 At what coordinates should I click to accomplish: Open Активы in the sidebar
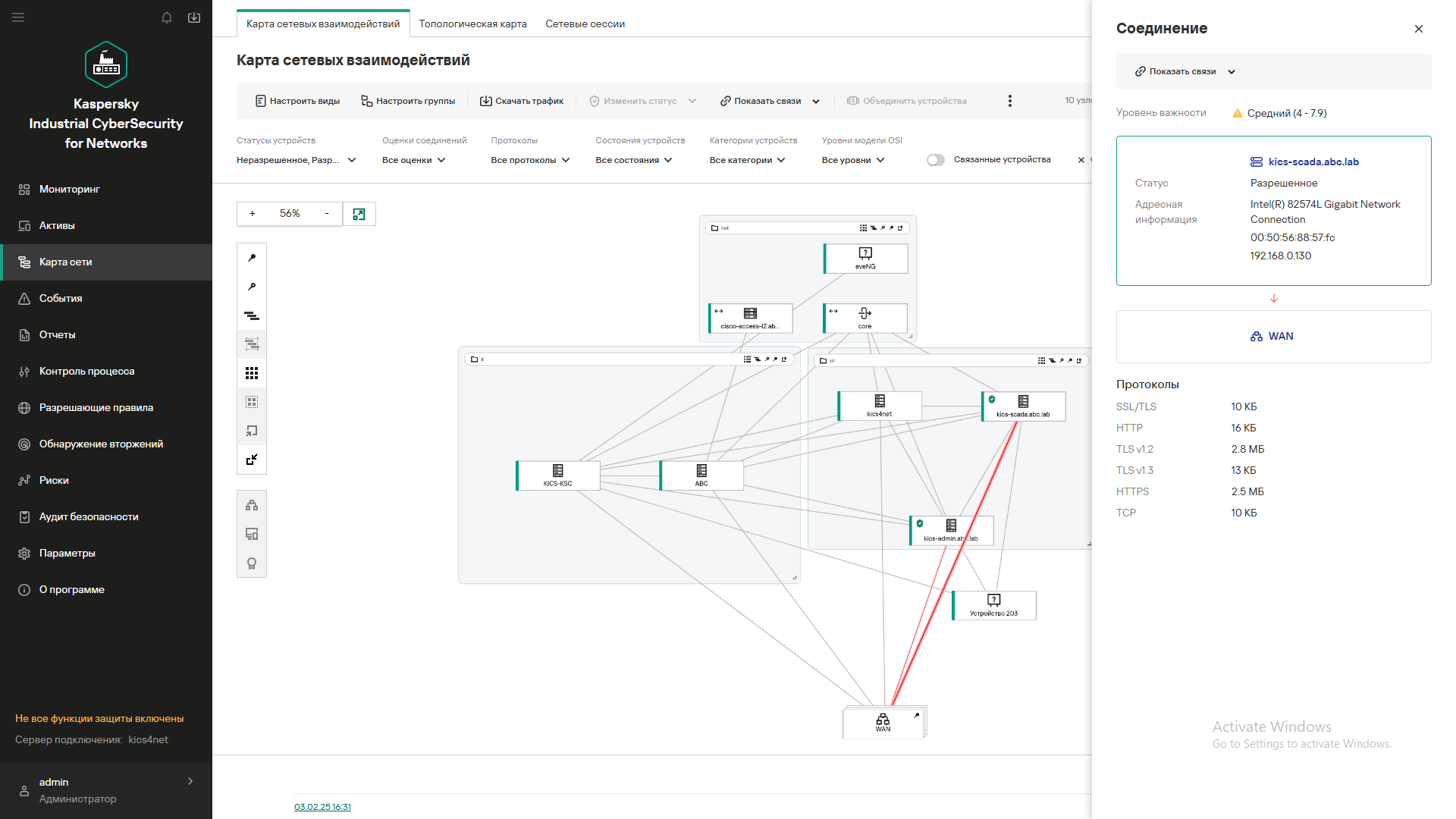coord(106,226)
